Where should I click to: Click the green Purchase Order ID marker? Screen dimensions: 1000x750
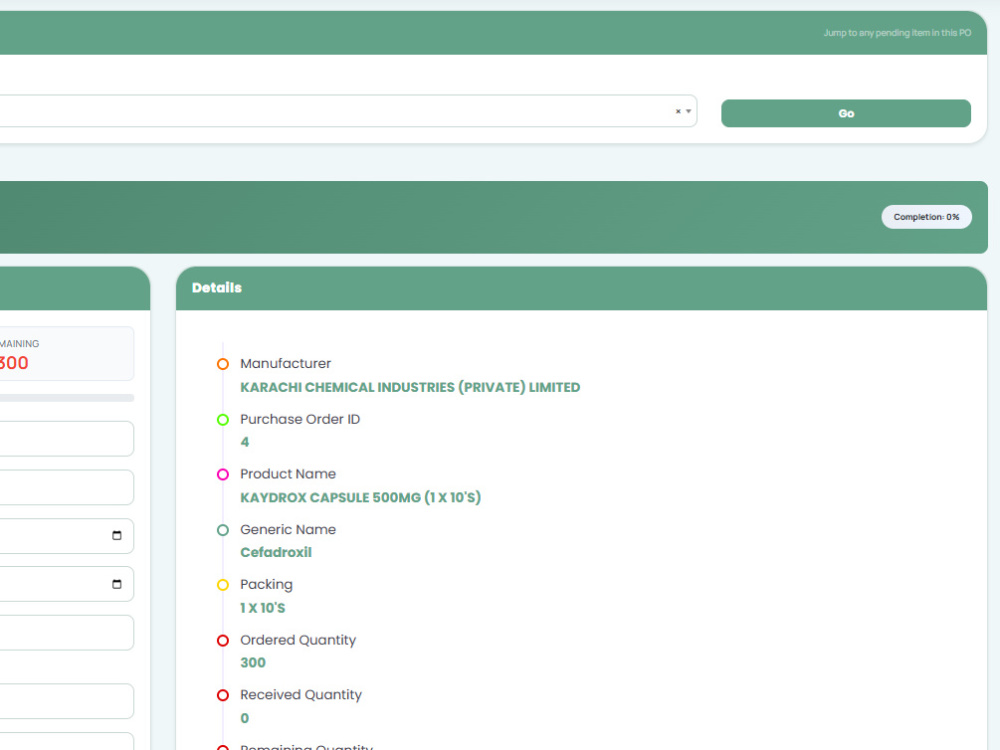pos(223,420)
